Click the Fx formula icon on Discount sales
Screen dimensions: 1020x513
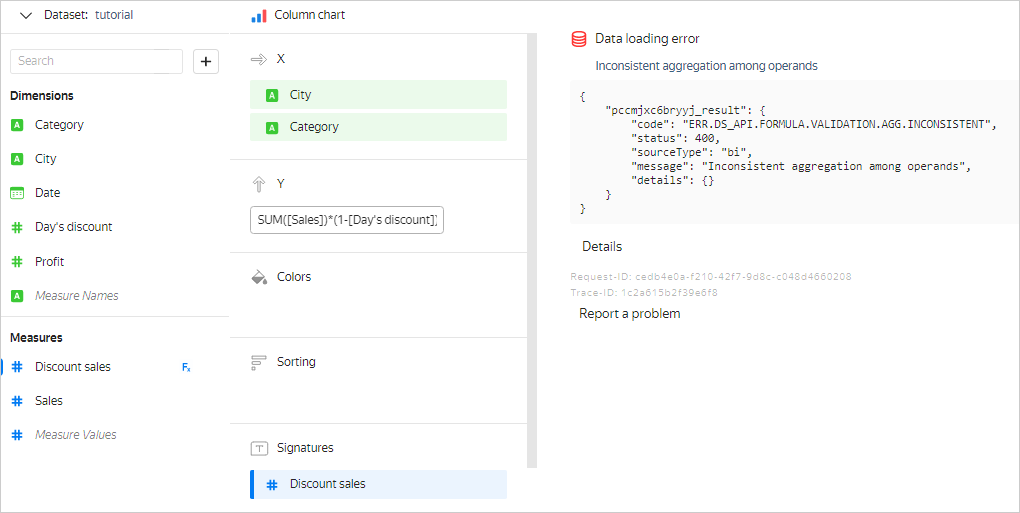[x=186, y=367]
